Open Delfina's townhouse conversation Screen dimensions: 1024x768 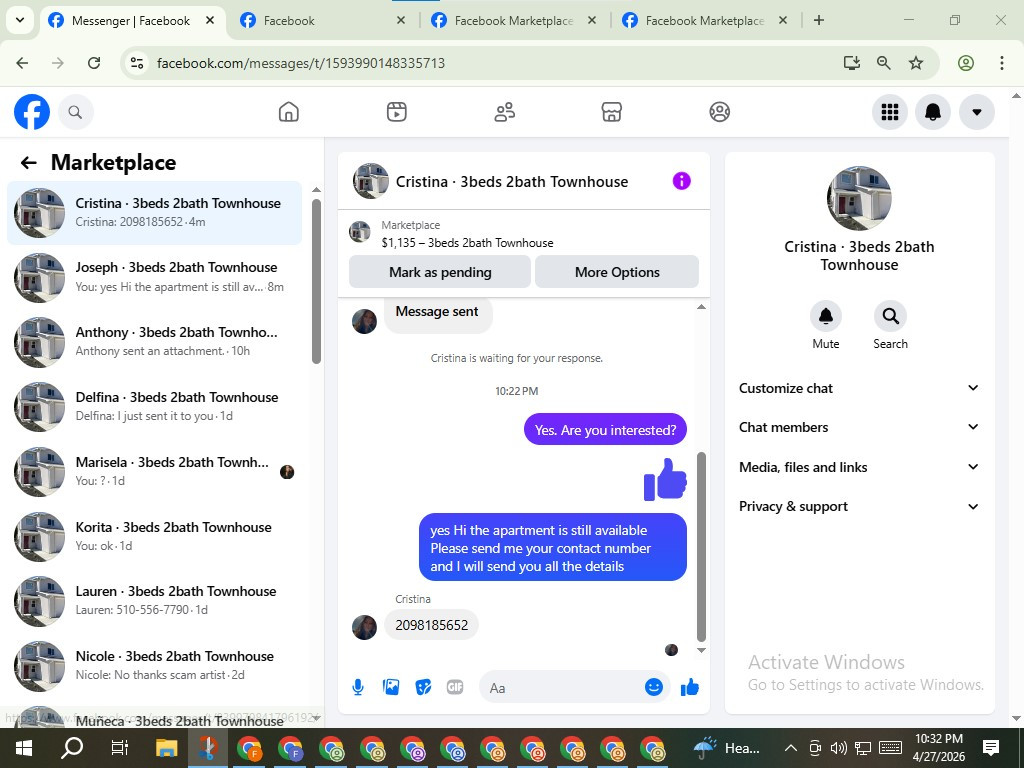154,406
